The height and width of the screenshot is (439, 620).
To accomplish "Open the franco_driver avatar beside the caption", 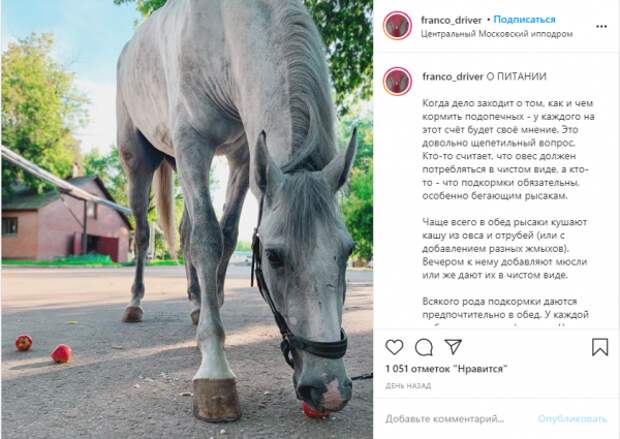I will tap(397, 81).
